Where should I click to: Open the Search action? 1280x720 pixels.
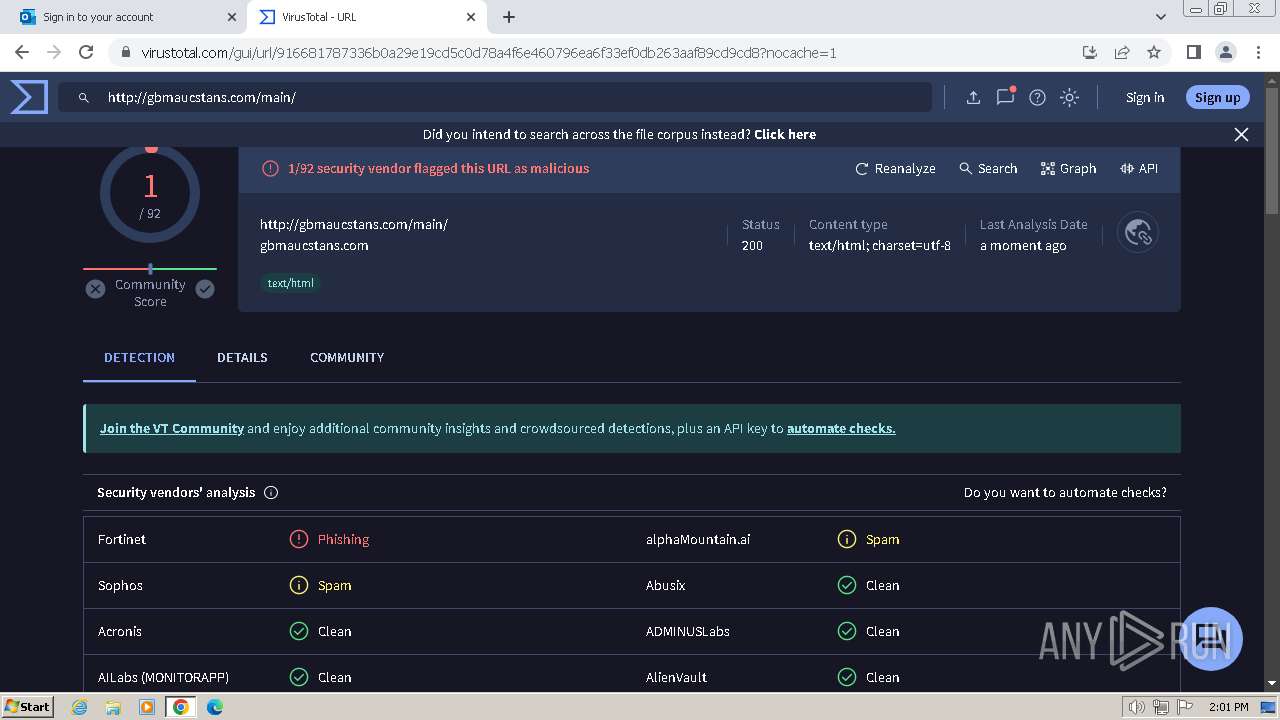[x=988, y=168]
